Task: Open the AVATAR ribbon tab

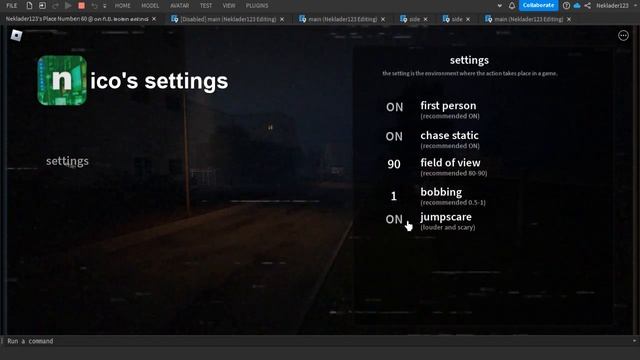Action: click(x=180, y=6)
